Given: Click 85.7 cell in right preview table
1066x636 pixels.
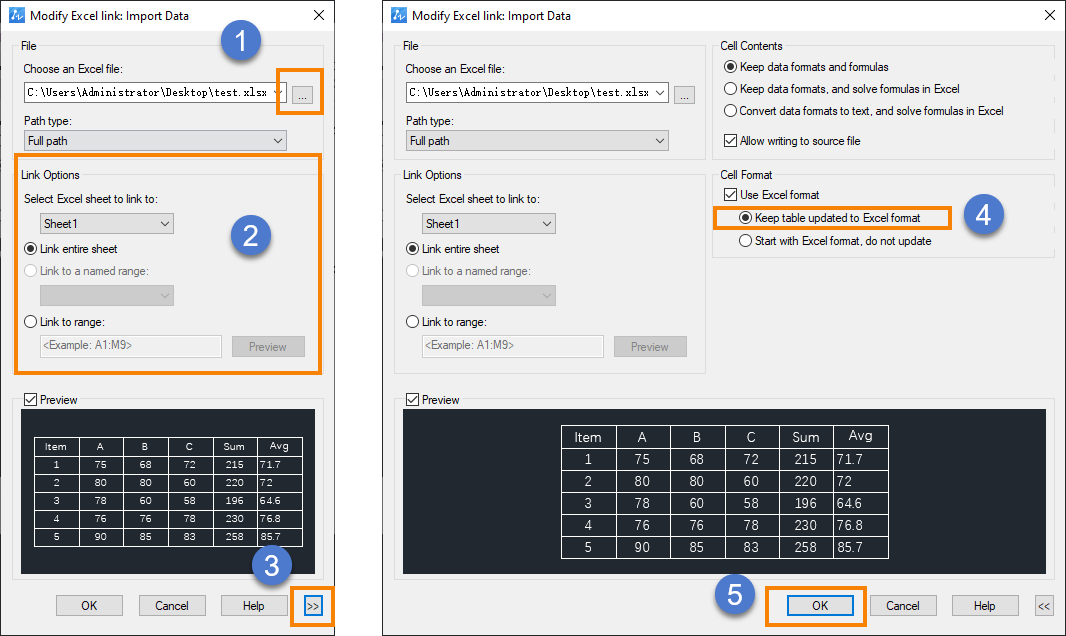Looking at the screenshot, I should coord(861,547).
